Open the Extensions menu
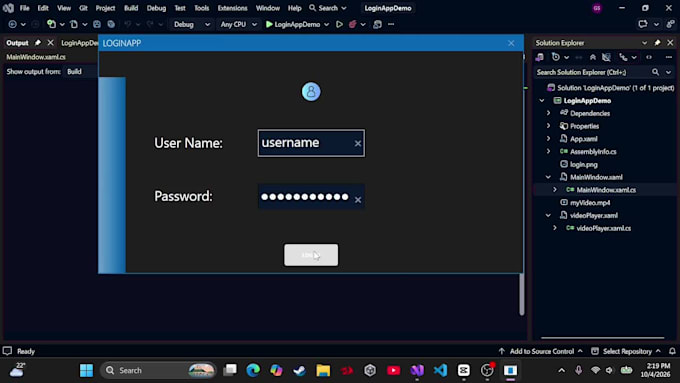Screen dimensions: 680x383 (232, 8)
